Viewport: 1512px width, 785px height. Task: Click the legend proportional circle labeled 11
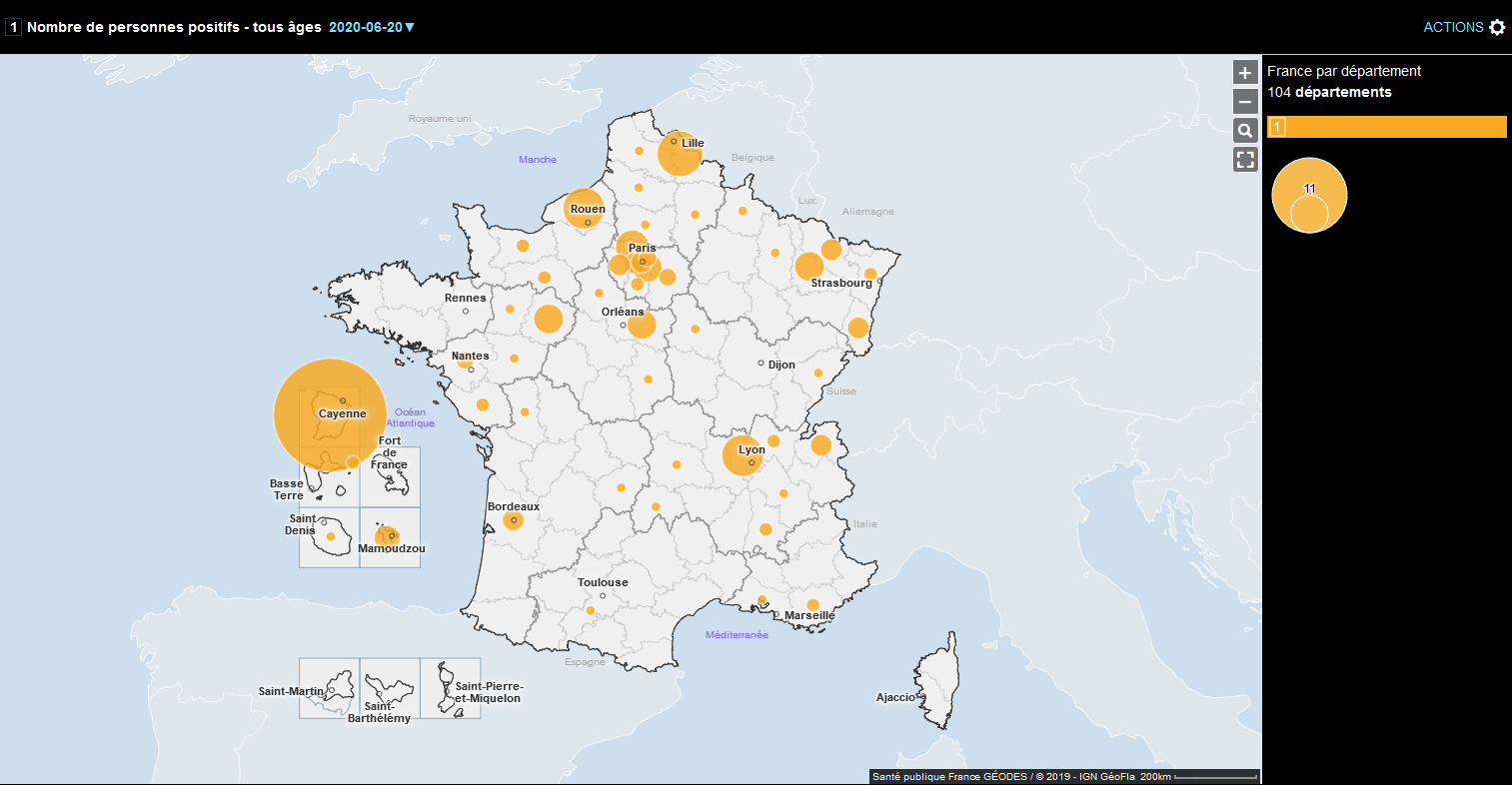1309,195
